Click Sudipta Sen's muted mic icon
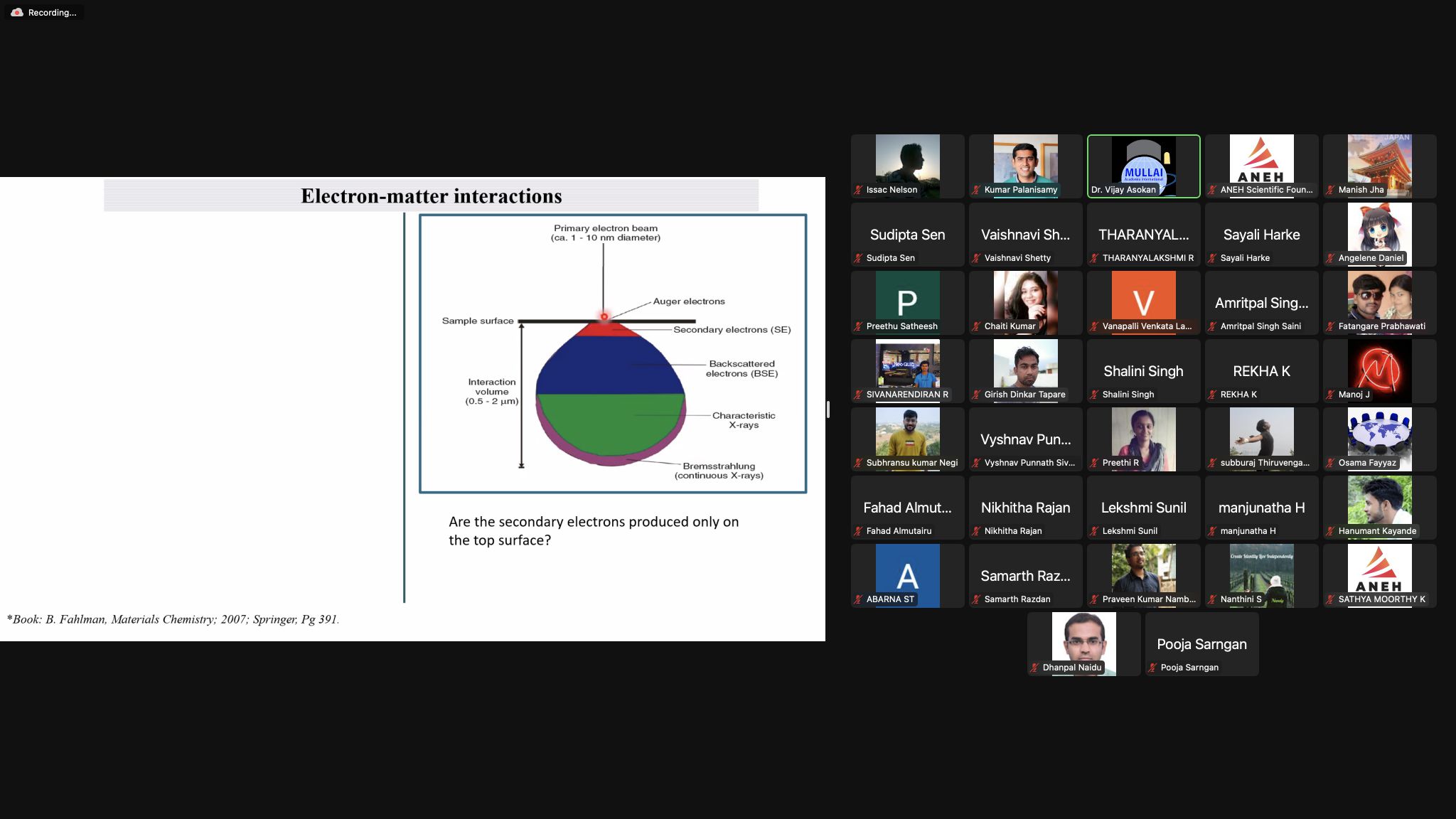The height and width of the screenshot is (819, 1456). pos(858,258)
